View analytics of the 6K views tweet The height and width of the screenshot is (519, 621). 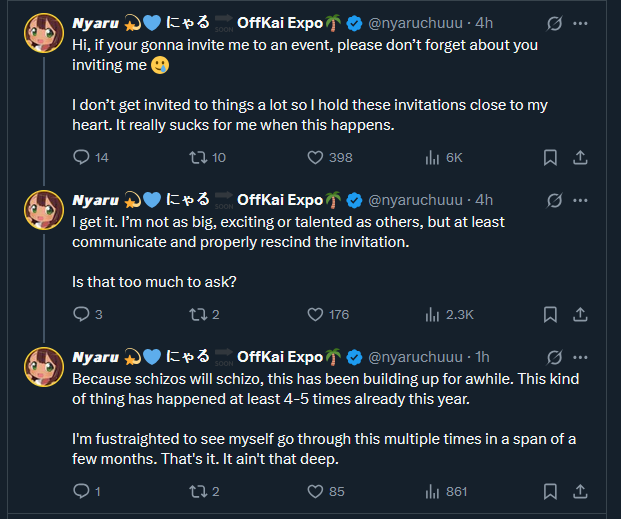(x=433, y=157)
